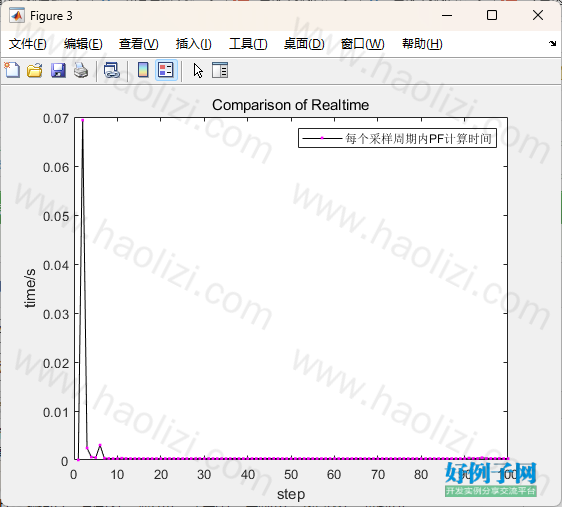Click the Link Plot toolbar icon
Screen dimensions: 562x507
112,70
